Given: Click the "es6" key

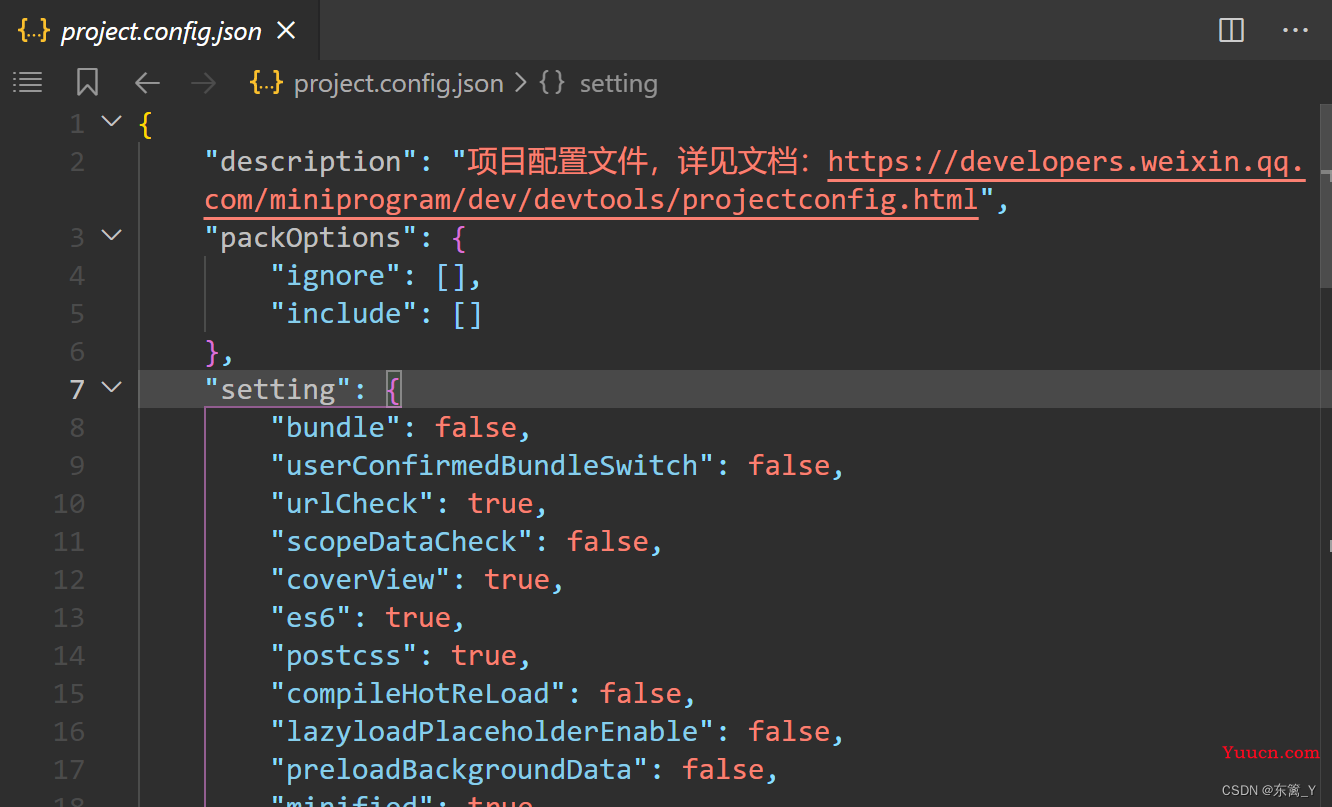Looking at the screenshot, I should [x=311, y=618].
